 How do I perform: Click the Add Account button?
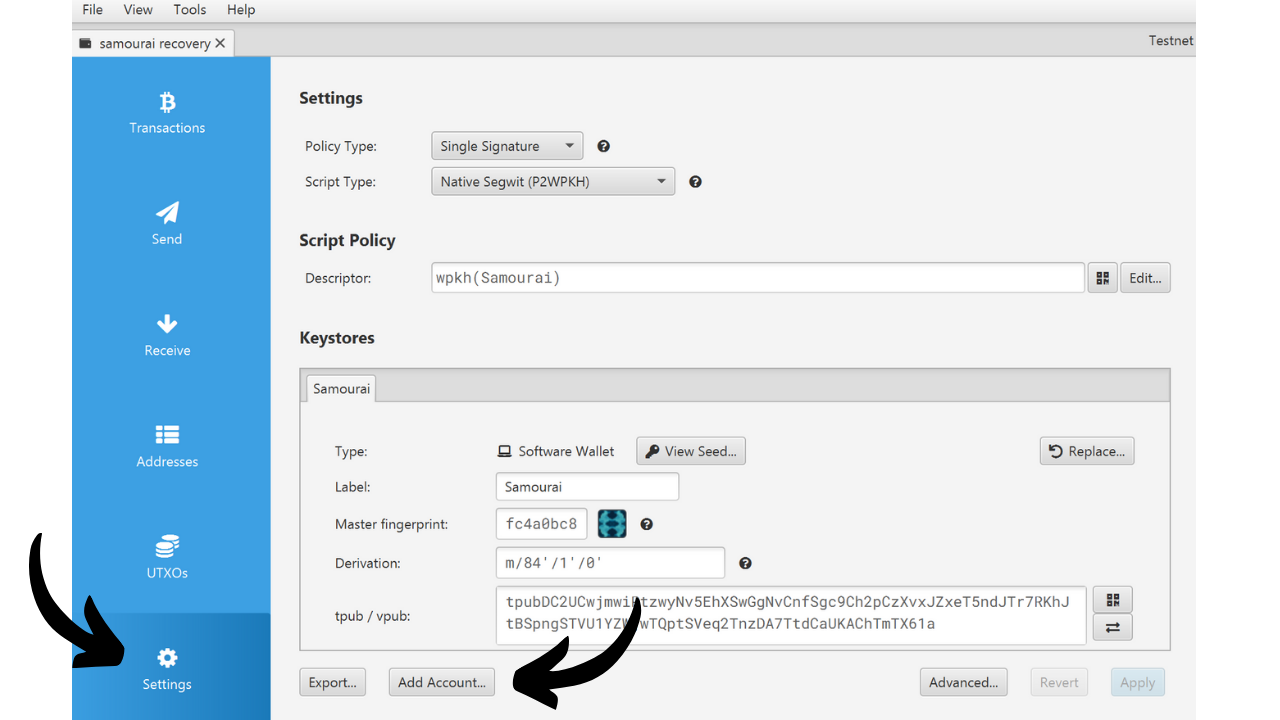pos(441,682)
